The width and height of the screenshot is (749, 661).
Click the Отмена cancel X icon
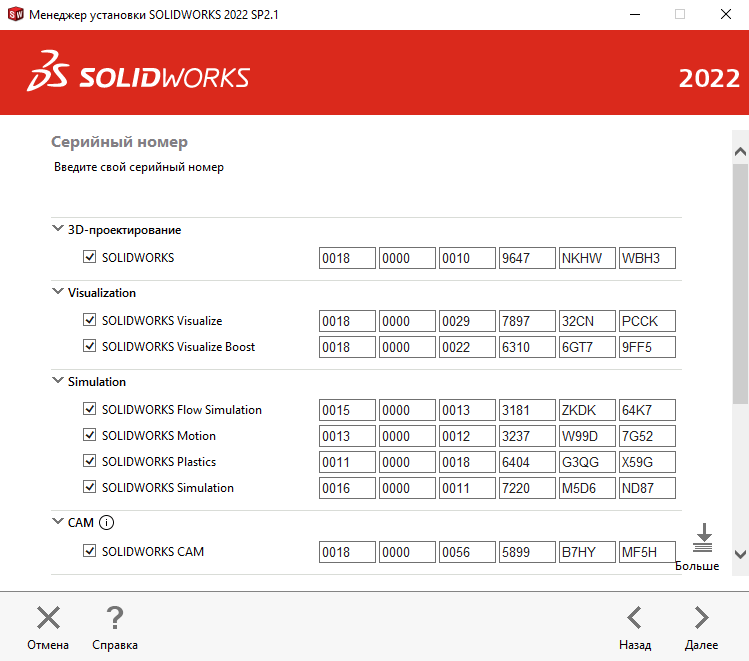point(48,618)
